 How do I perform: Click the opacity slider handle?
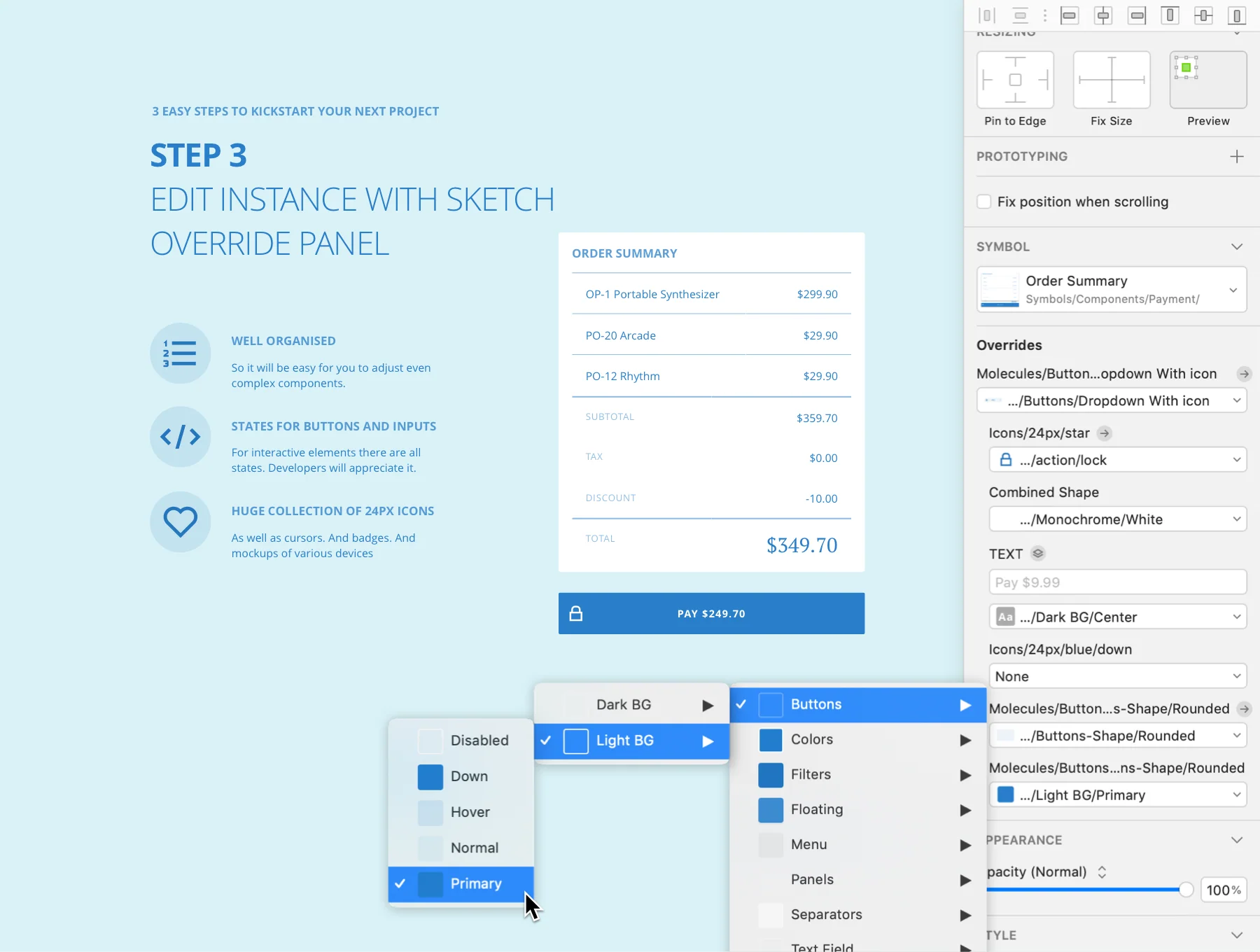pos(1186,890)
